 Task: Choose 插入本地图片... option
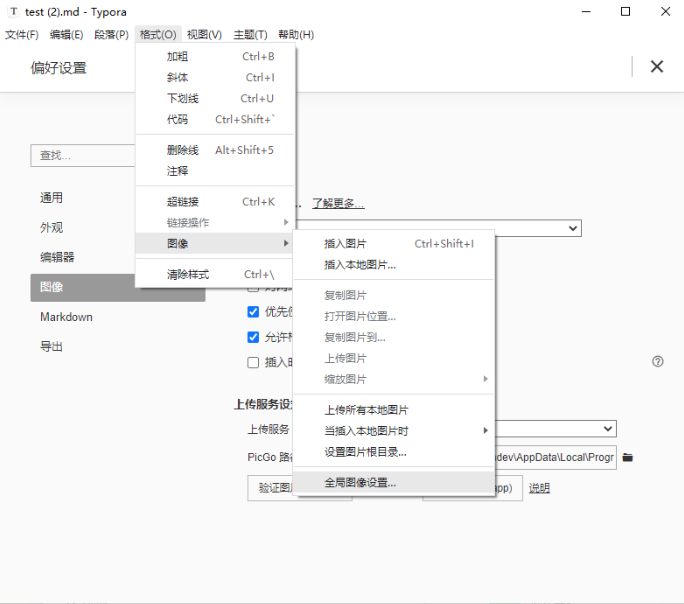pos(394,265)
